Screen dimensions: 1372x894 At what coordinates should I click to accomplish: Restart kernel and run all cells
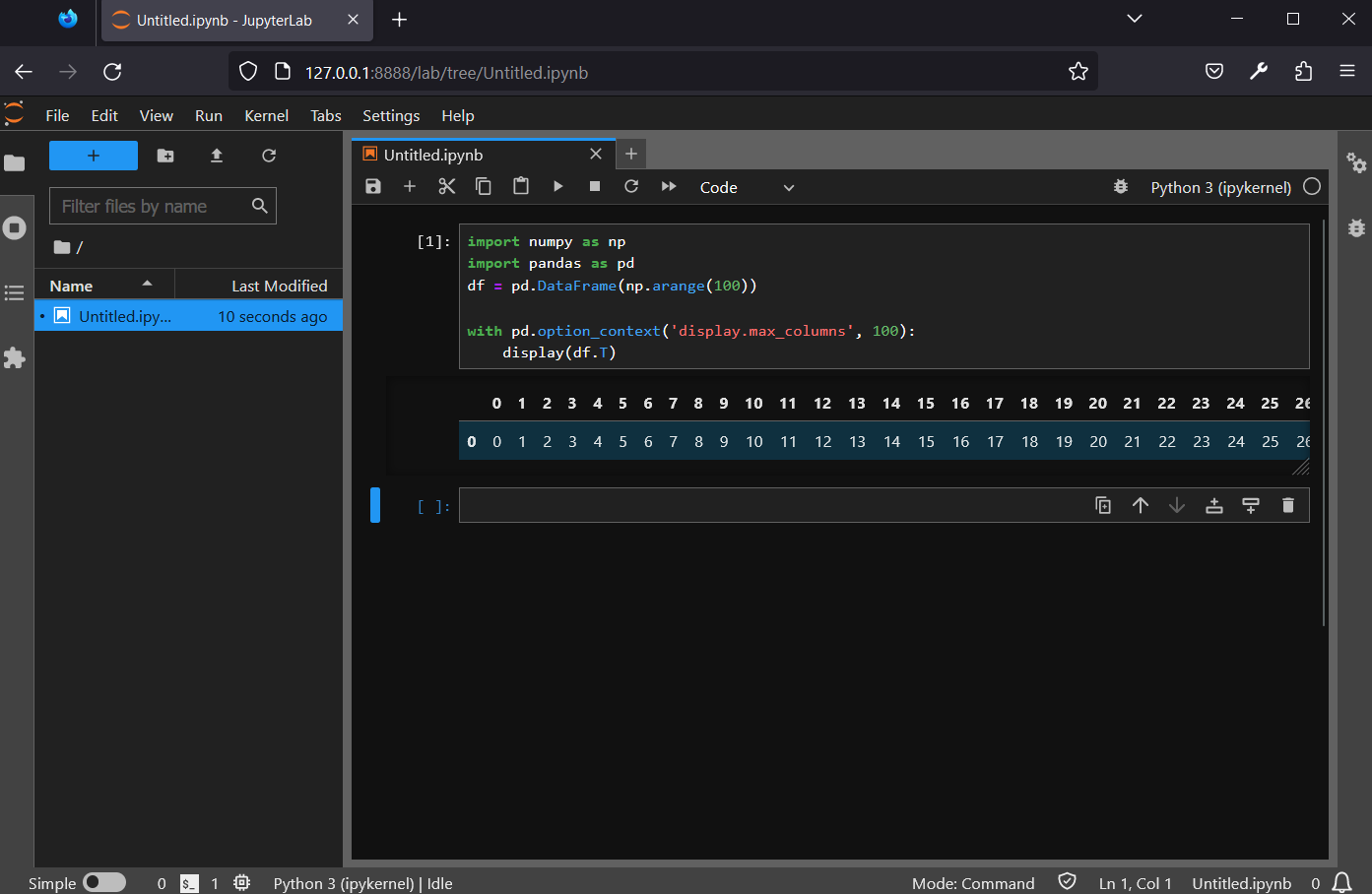669,186
